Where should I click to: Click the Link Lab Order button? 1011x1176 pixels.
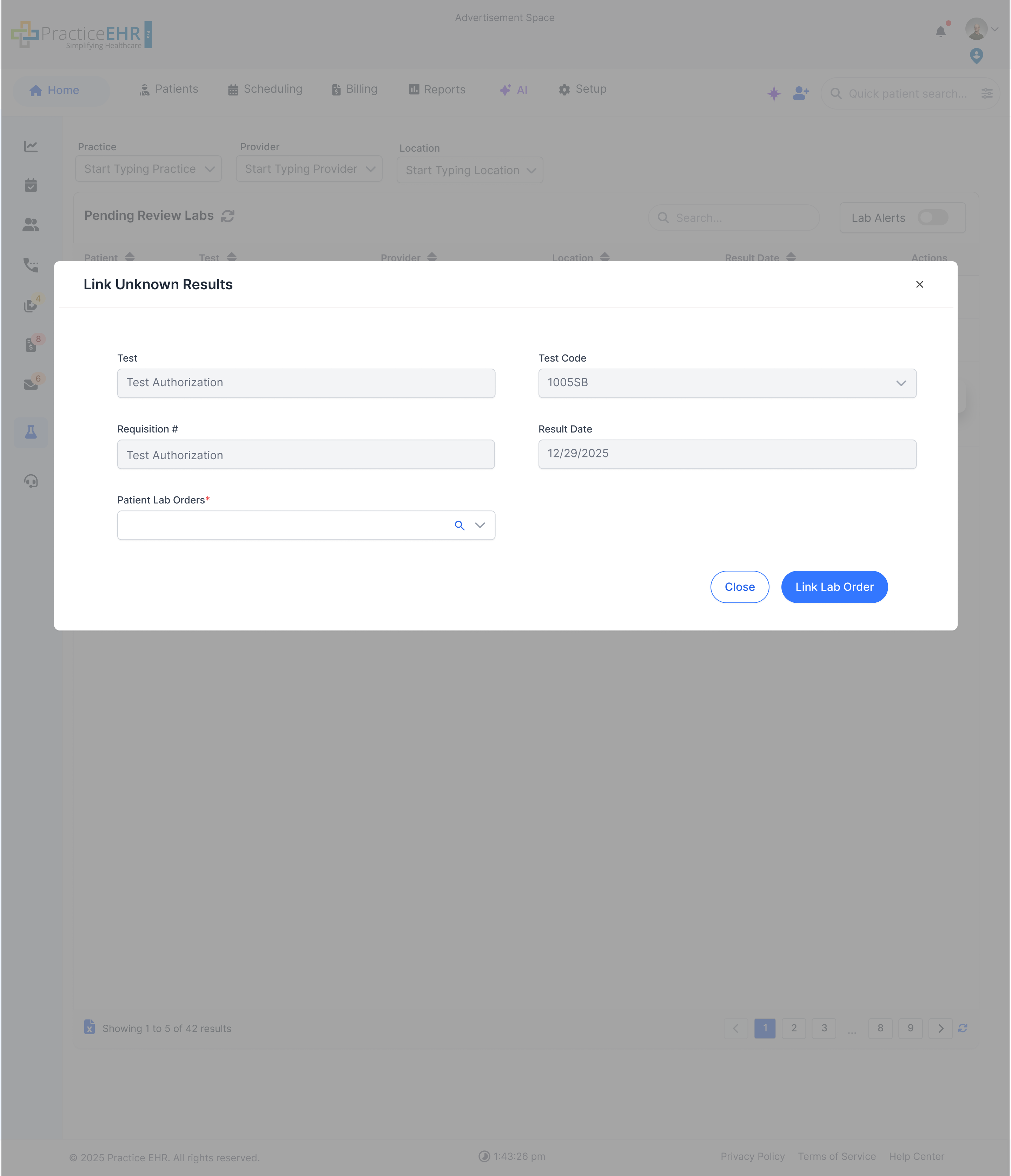[x=834, y=587]
